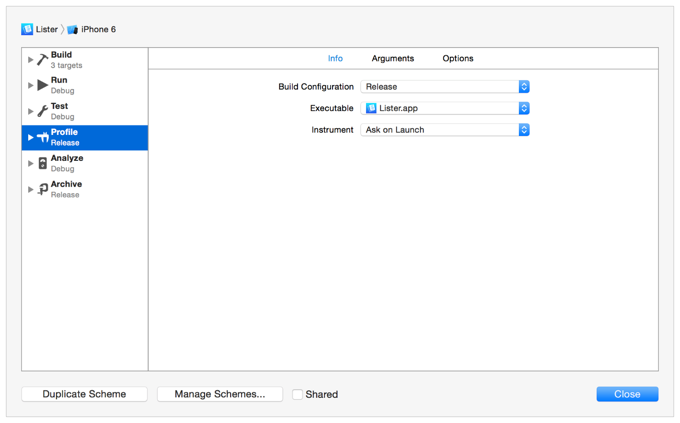Viewport: 680px width, 423px height.
Task: Click the iPhone 6 device icon
Action: pos(72,30)
